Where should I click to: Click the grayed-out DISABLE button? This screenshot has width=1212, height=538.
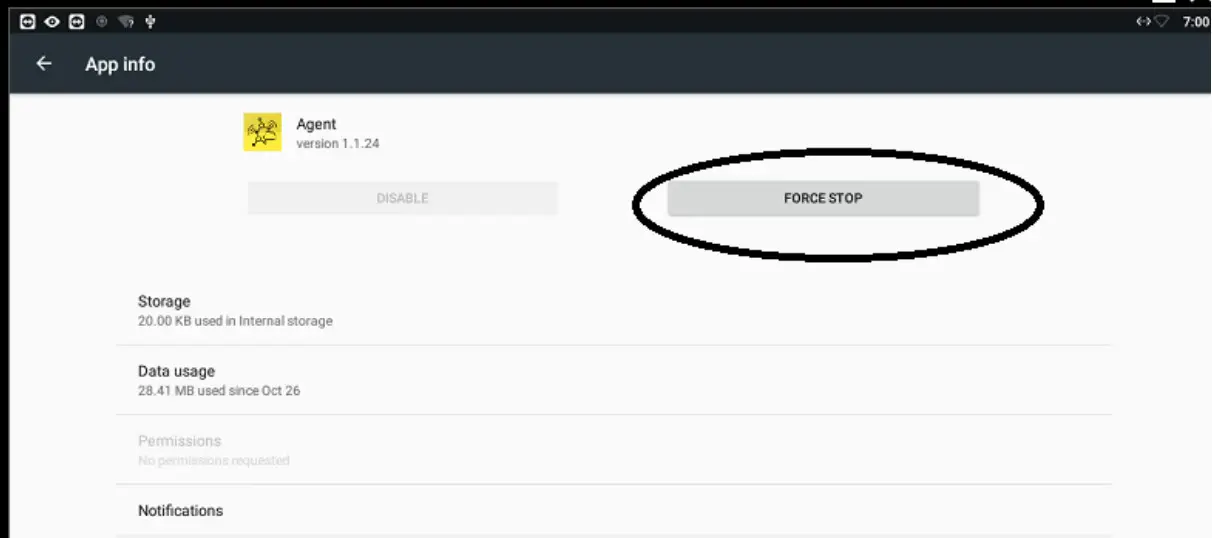pyautogui.click(x=402, y=198)
